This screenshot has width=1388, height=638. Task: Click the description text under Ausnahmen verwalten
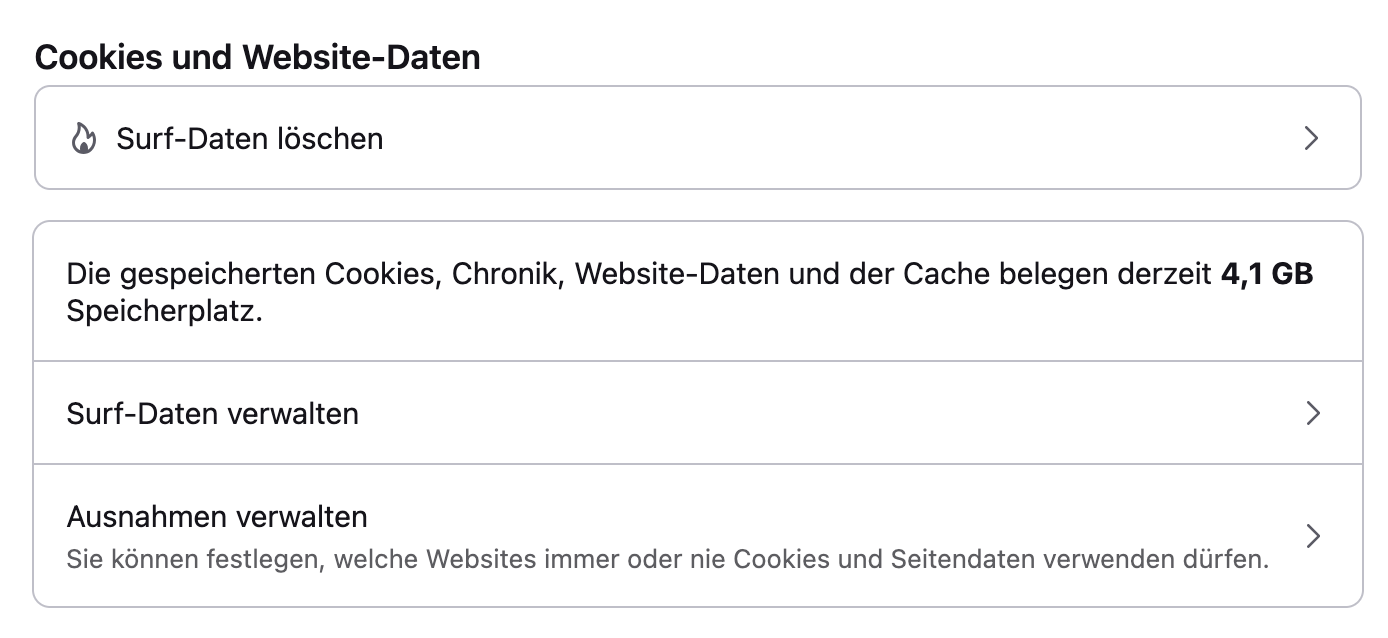pyautogui.click(x=667, y=559)
